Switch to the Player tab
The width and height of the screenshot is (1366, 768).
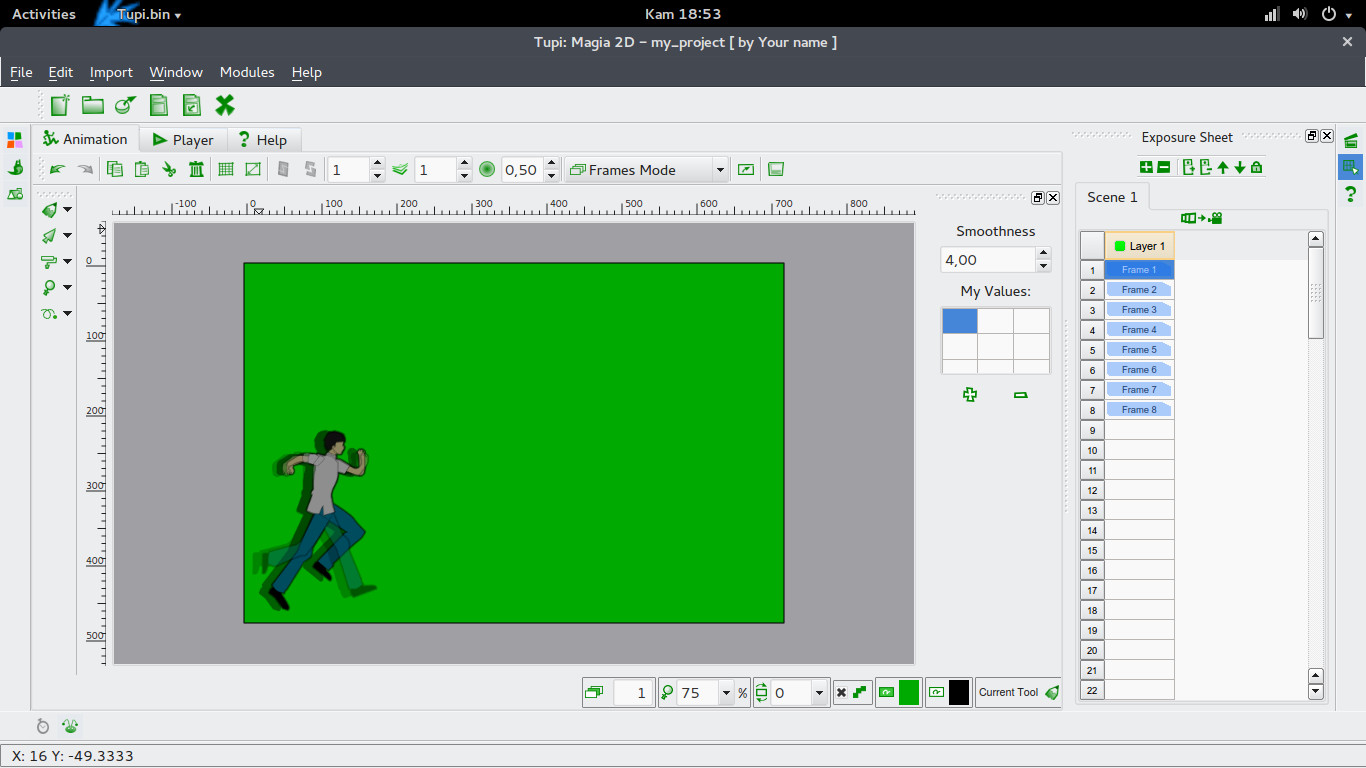point(183,140)
